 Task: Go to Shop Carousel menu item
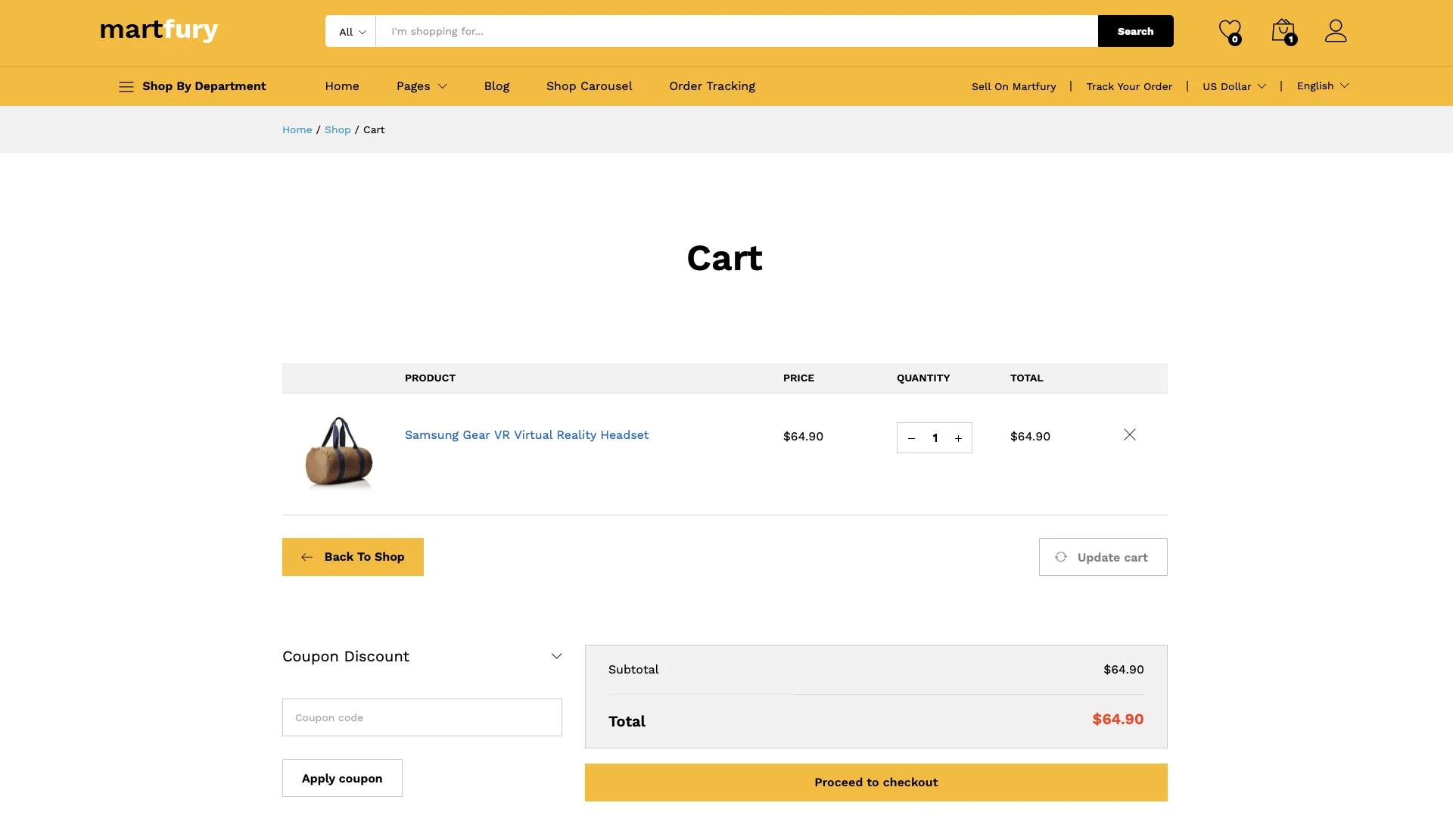click(x=589, y=86)
